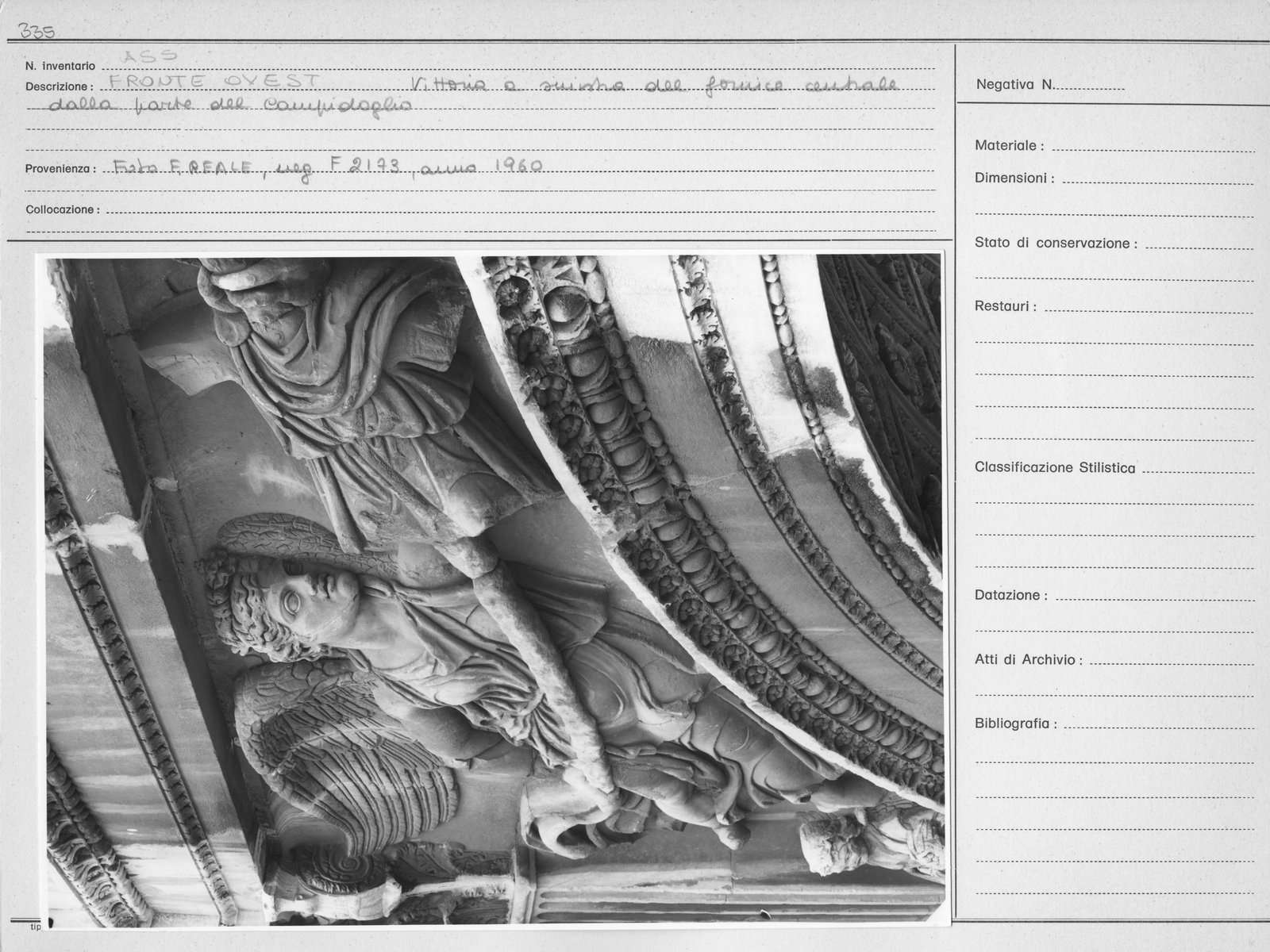Click the 'N. Inventario' label

pyautogui.click(x=60, y=67)
